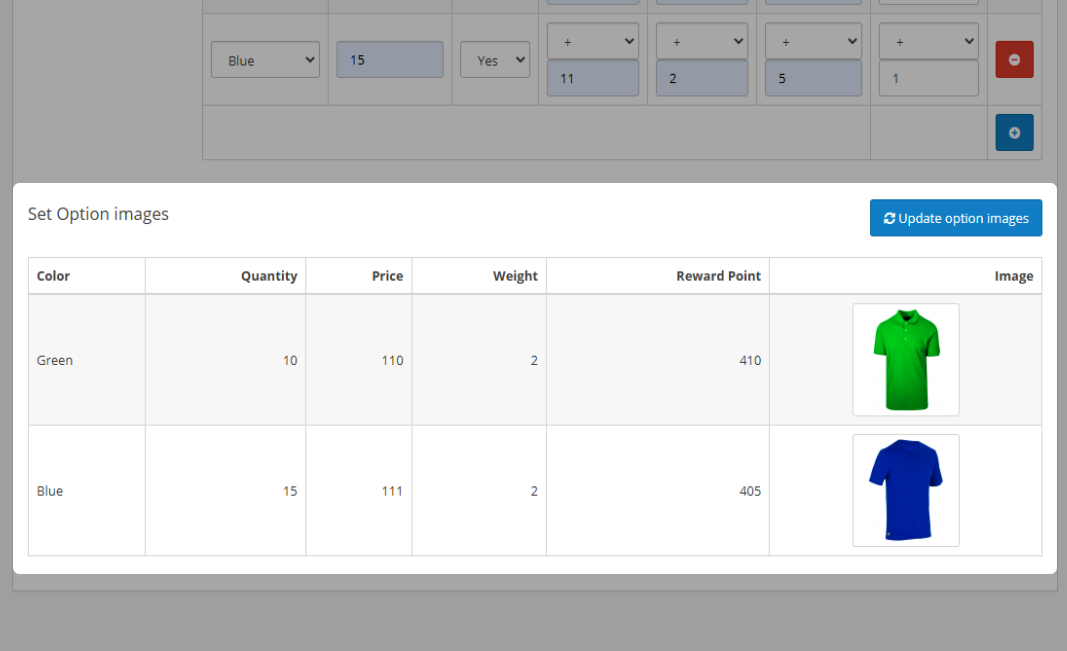Screen dimensions: 1067x651
Task: Click the Blue row price value 111
Action: coord(391,491)
